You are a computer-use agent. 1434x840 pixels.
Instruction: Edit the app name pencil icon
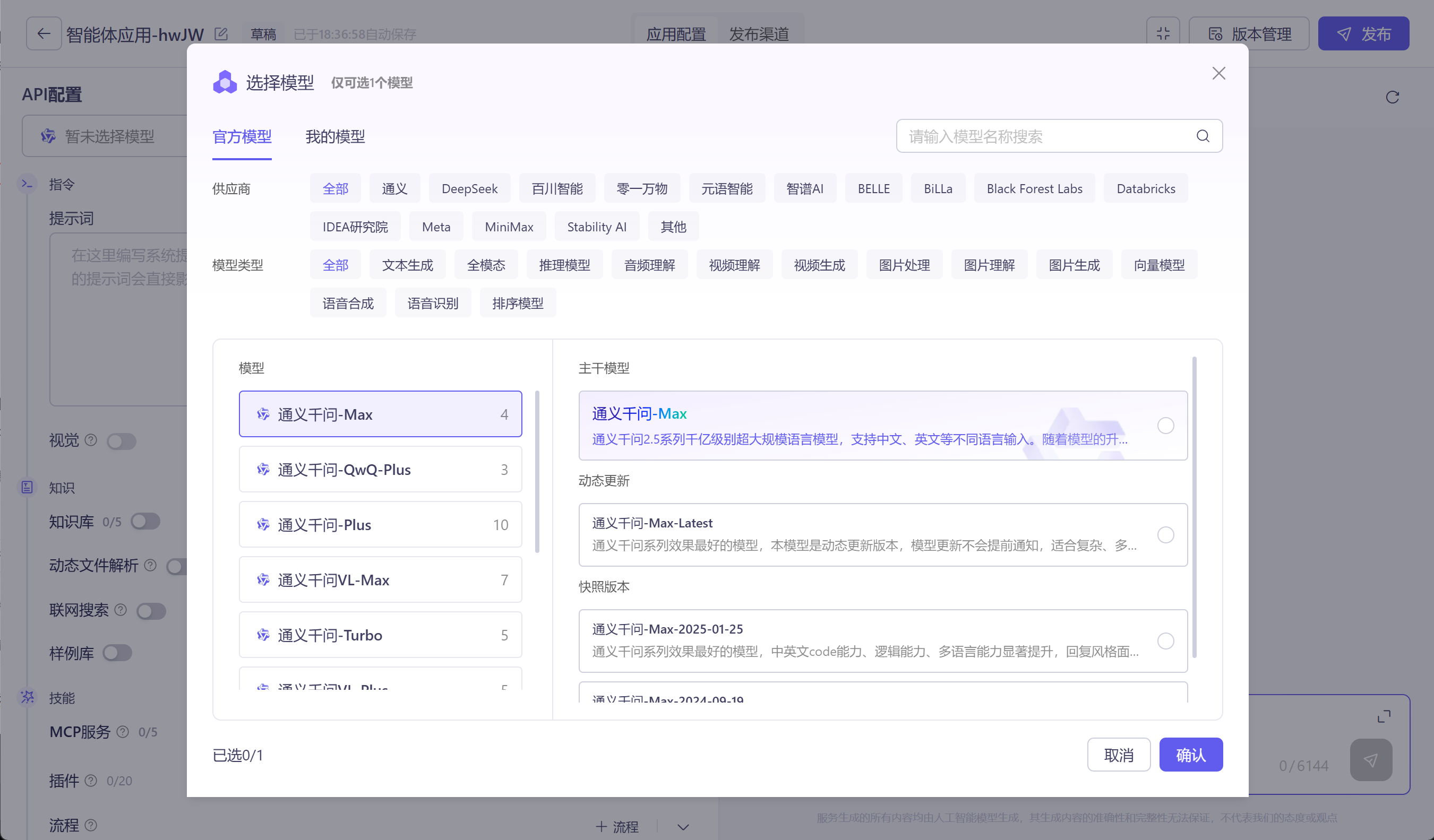[221, 34]
